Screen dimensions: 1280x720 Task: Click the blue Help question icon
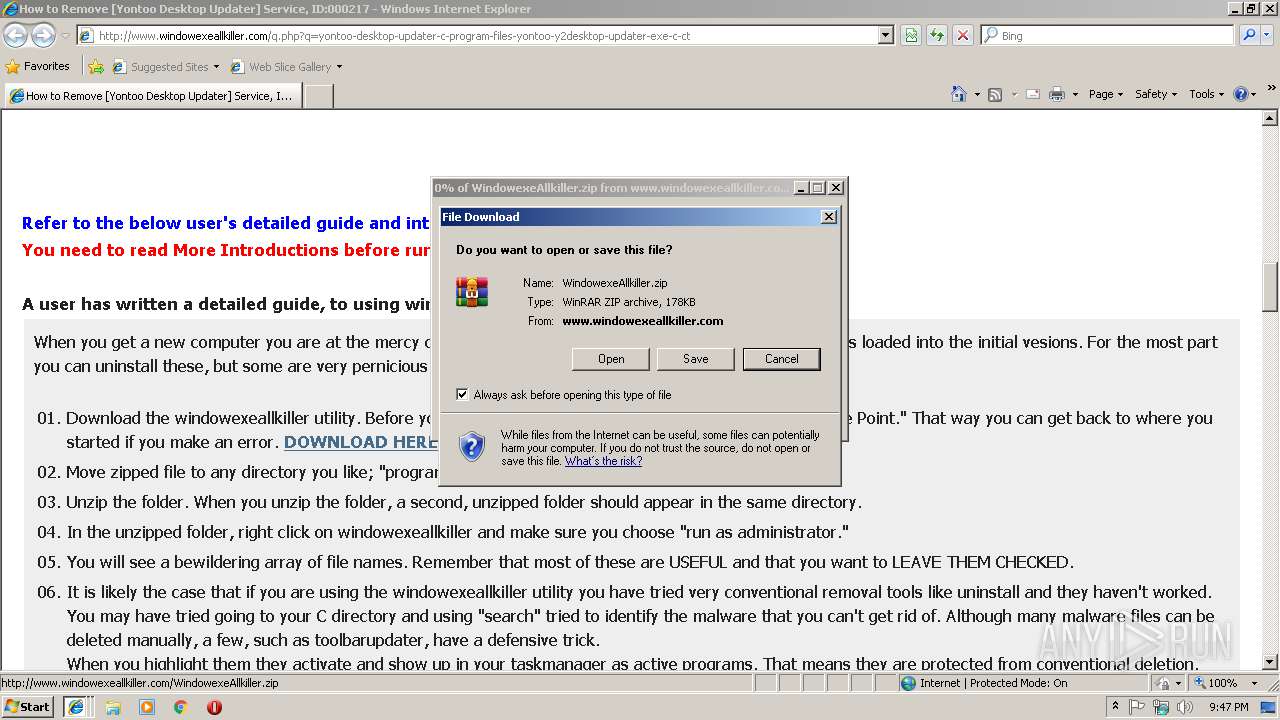pyautogui.click(x=1241, y=94)
